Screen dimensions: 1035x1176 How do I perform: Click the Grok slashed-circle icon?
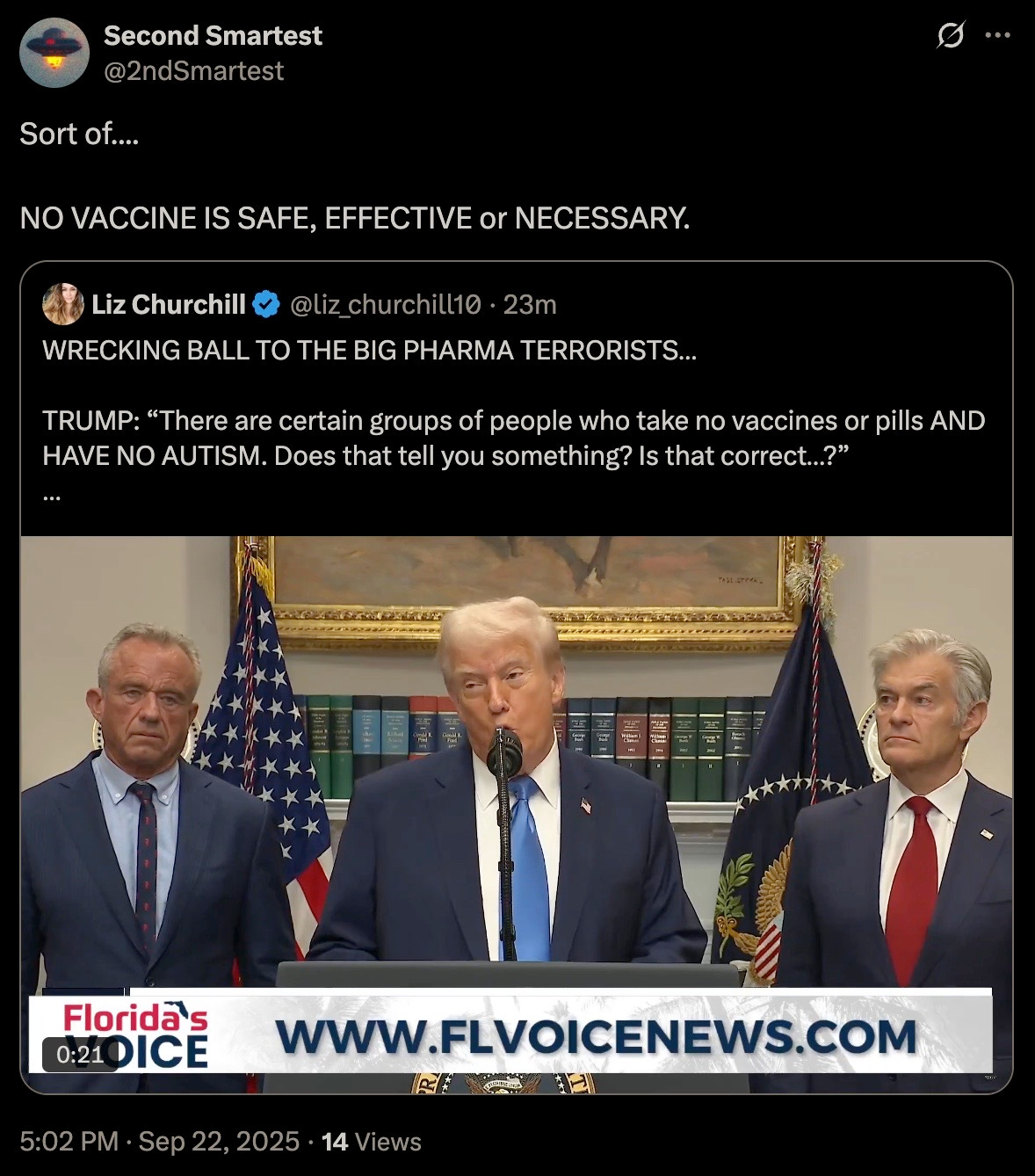[x=951, y=36]
